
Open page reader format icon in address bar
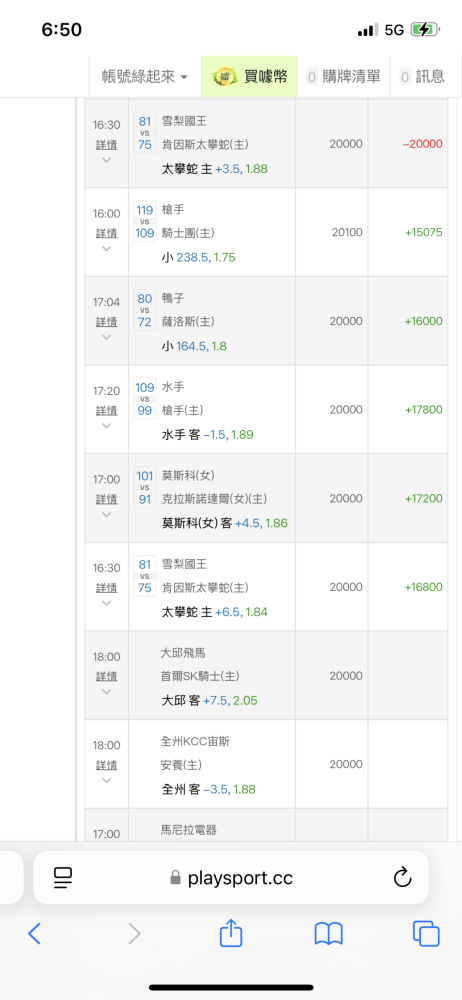click(x=63, y=878)
